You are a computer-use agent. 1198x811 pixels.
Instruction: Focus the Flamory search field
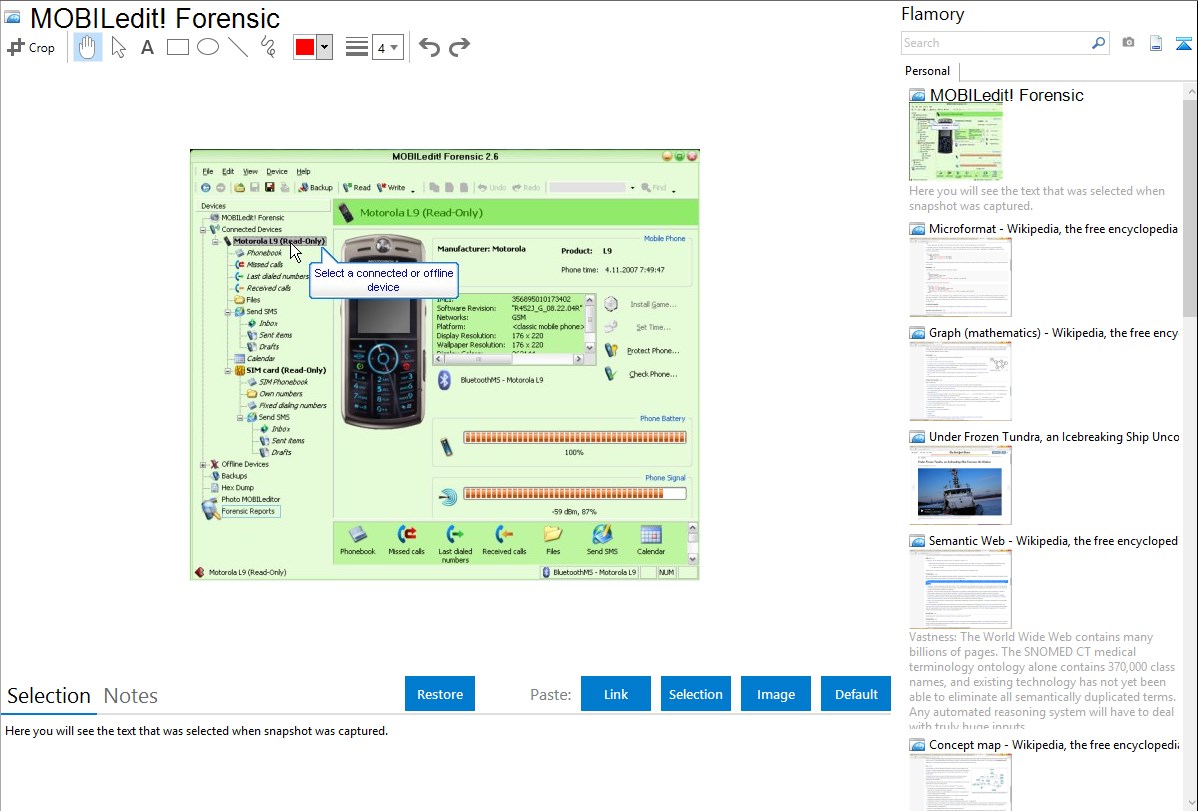[995, 43]
